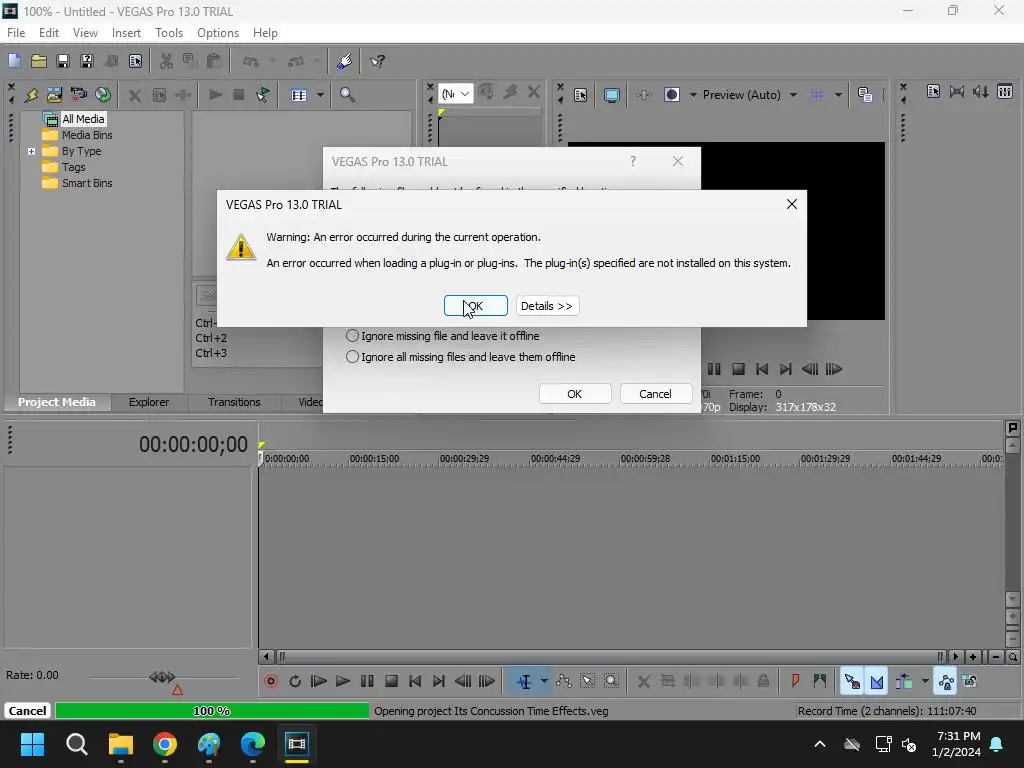Image resolution: width=1024 pixels, height=768 pixels.
Task: Click the Capture Video camera icon
Action: [x=78, y=95]
